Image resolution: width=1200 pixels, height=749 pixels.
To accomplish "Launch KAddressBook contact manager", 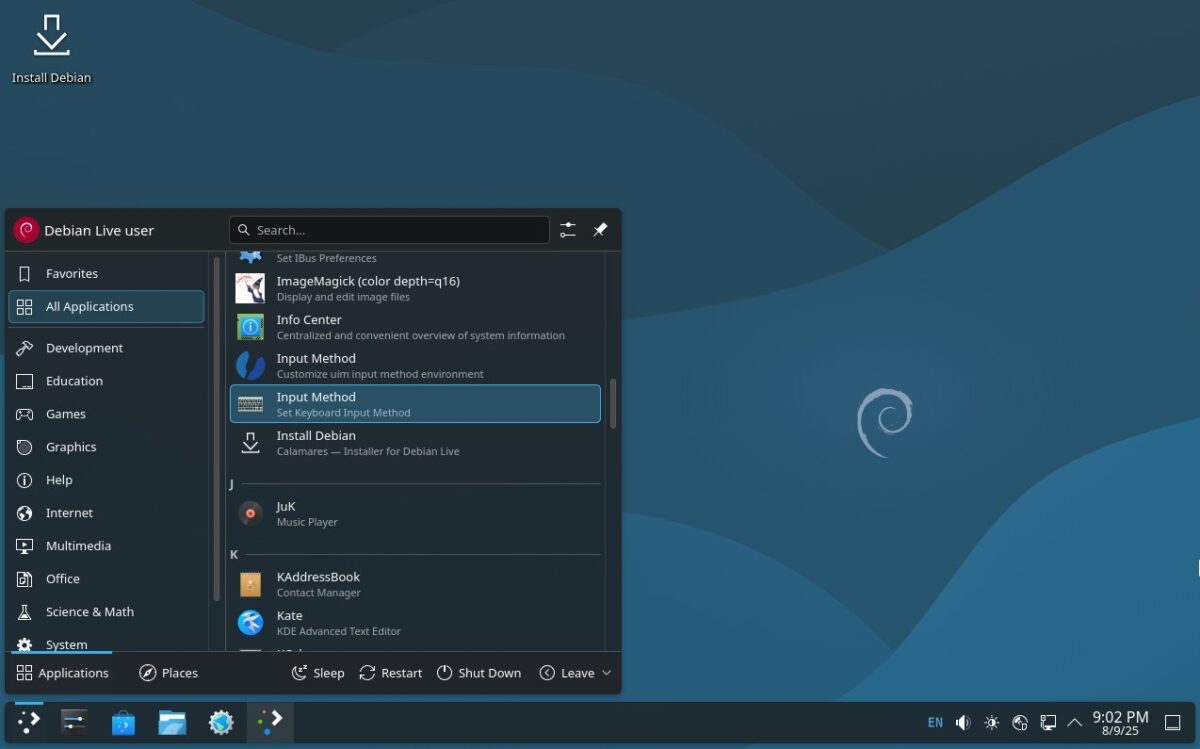I will click(x=415, y=584).
